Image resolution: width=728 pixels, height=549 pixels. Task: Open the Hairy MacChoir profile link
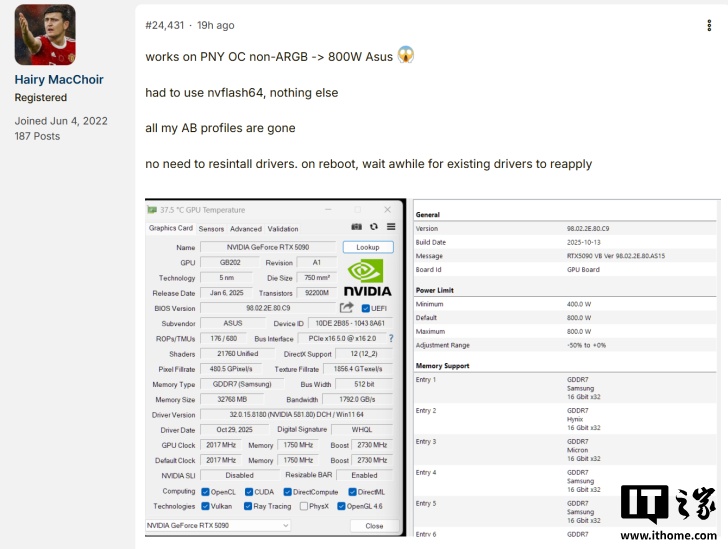pyautogui.click(x=58, y=79)
